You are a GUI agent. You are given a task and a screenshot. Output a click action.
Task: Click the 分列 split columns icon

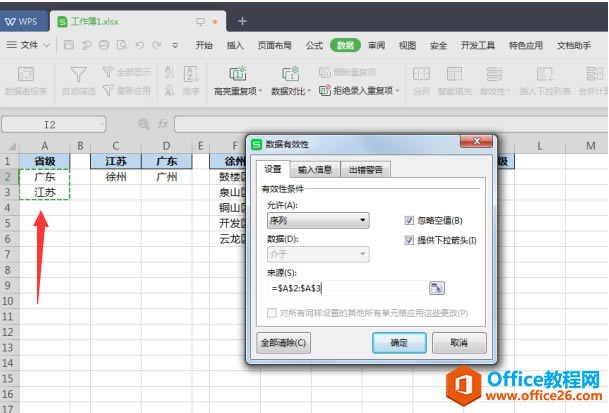pos(421,73)
